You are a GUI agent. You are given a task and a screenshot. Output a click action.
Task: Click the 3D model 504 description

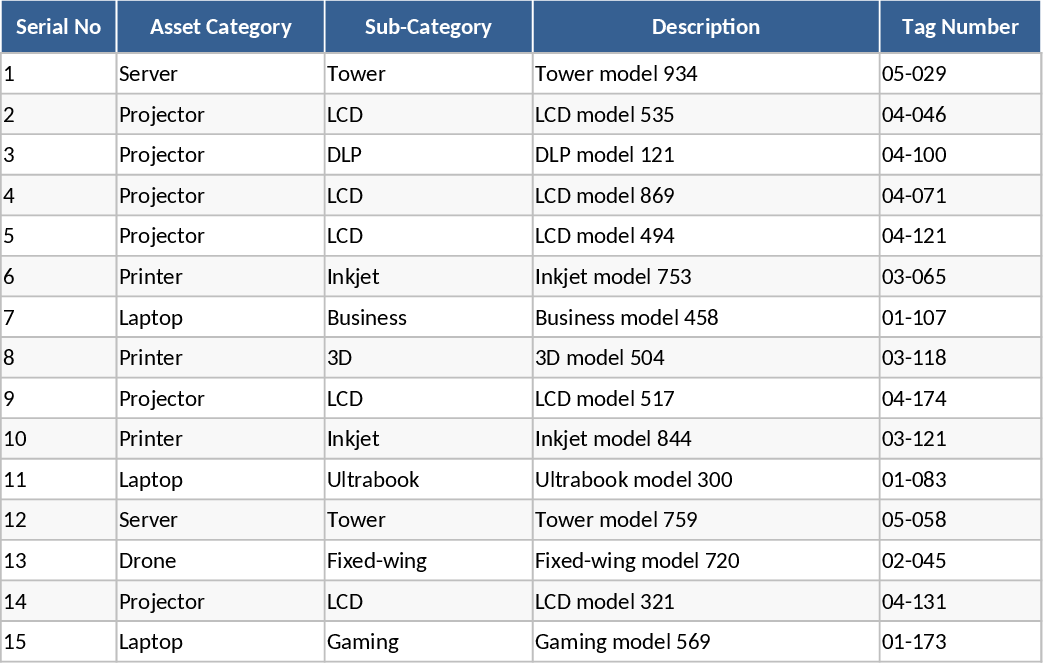tap(600, 358)
